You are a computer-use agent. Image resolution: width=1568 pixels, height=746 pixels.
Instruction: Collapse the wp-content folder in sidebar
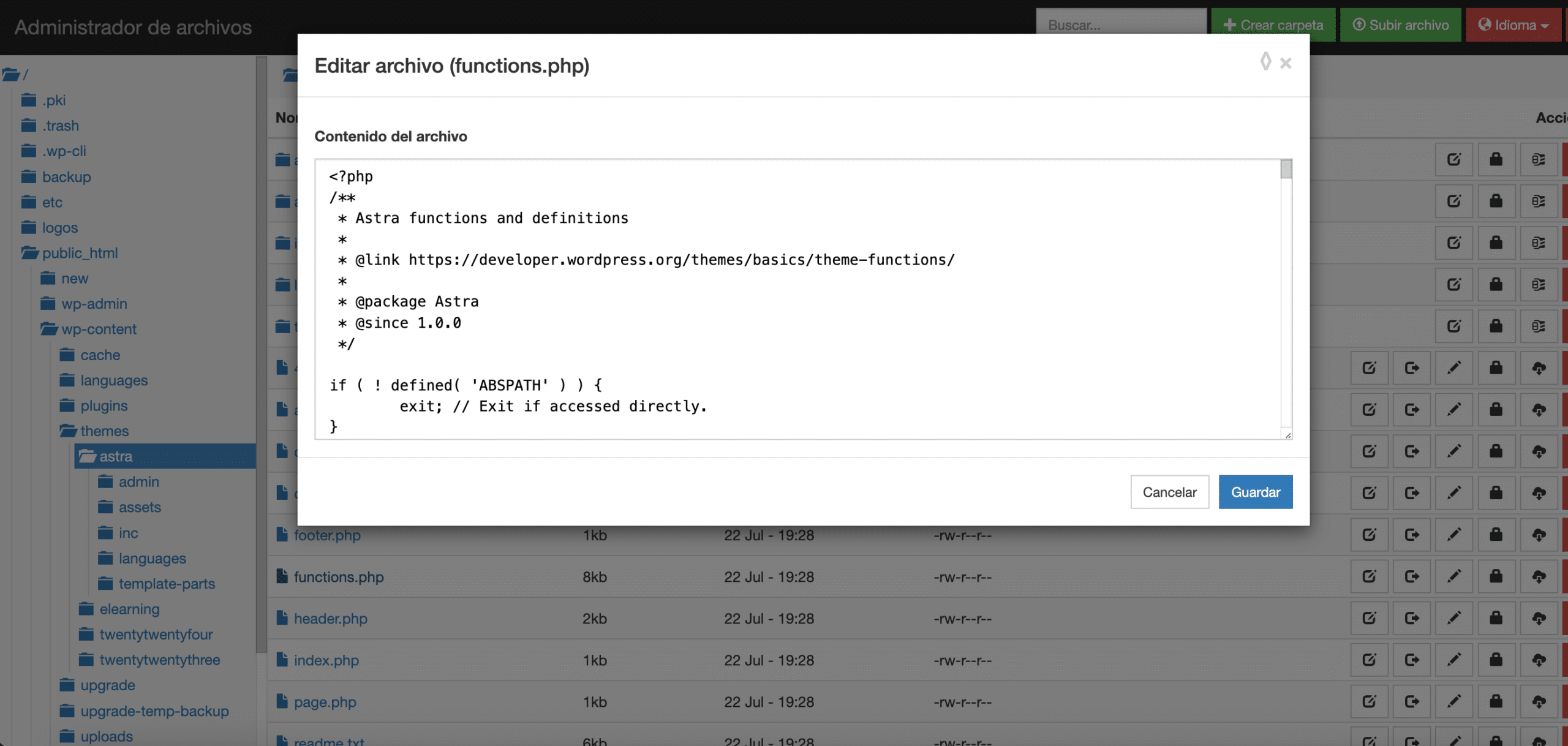coord(98,329)
